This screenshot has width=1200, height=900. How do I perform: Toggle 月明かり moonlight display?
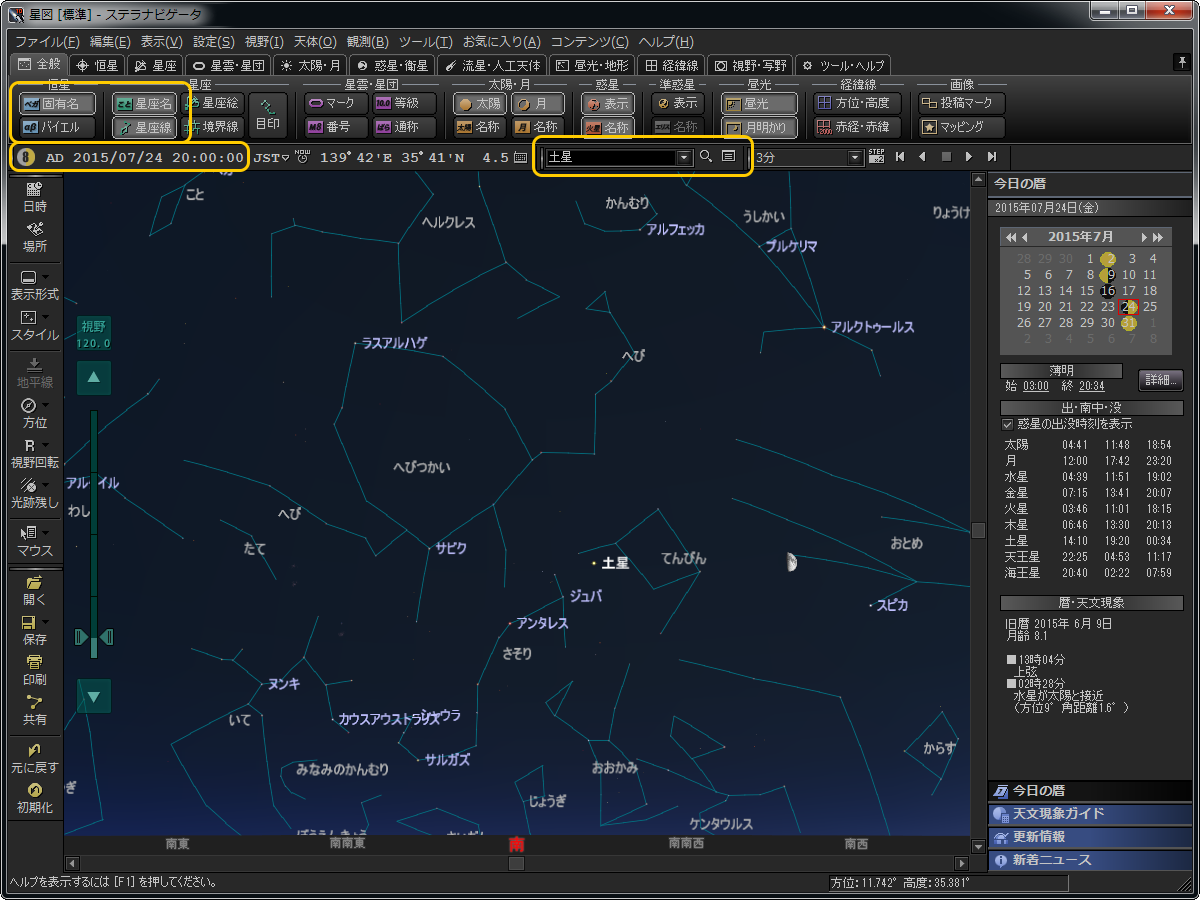pos(759,127)
